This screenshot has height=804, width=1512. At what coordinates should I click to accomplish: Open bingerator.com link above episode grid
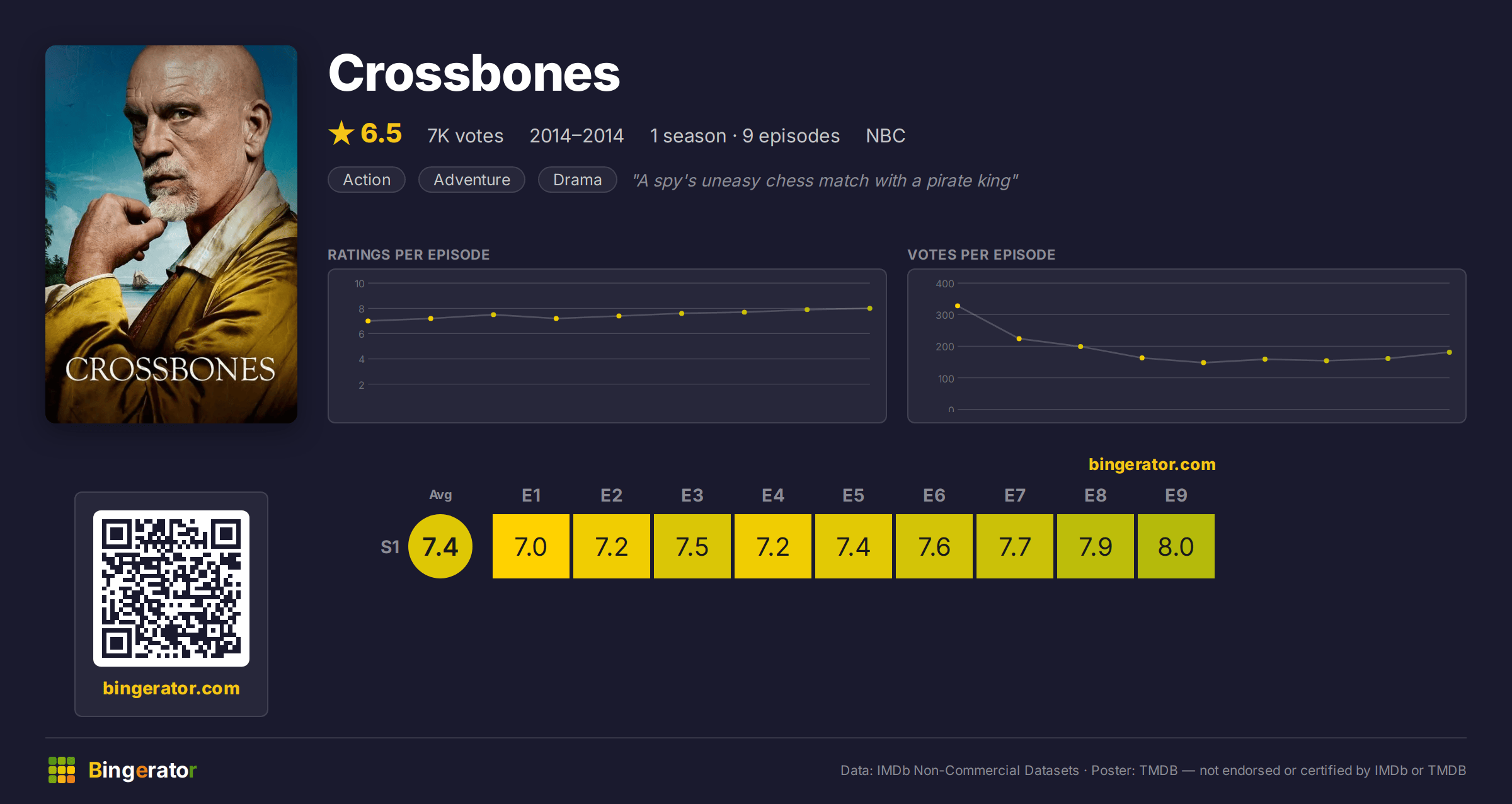click(x=1152, y=464)
